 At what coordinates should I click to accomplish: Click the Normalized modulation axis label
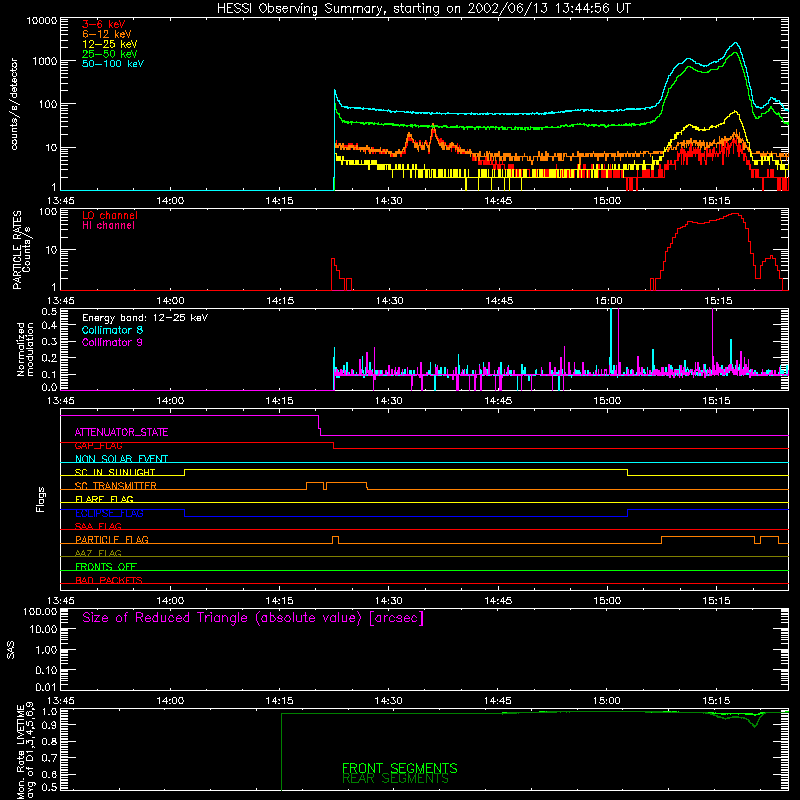click(25, 349)
